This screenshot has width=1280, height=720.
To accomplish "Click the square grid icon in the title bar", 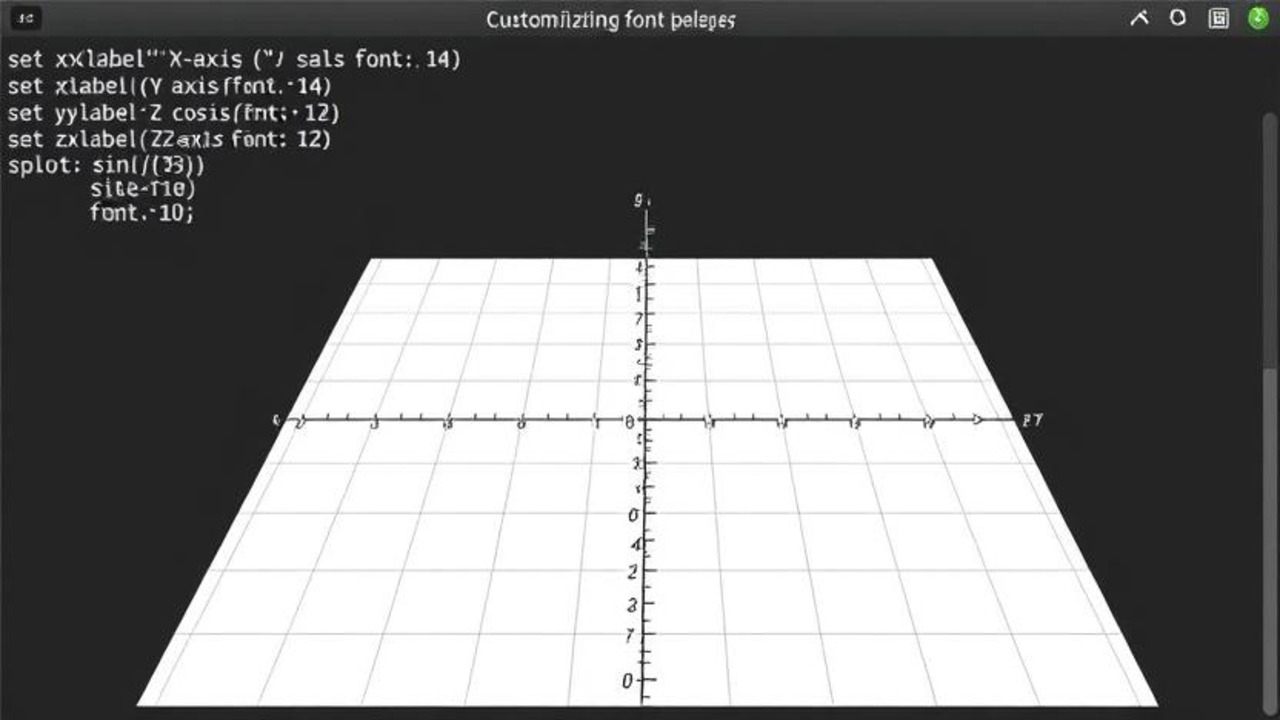I will [x=1218, y=18].
